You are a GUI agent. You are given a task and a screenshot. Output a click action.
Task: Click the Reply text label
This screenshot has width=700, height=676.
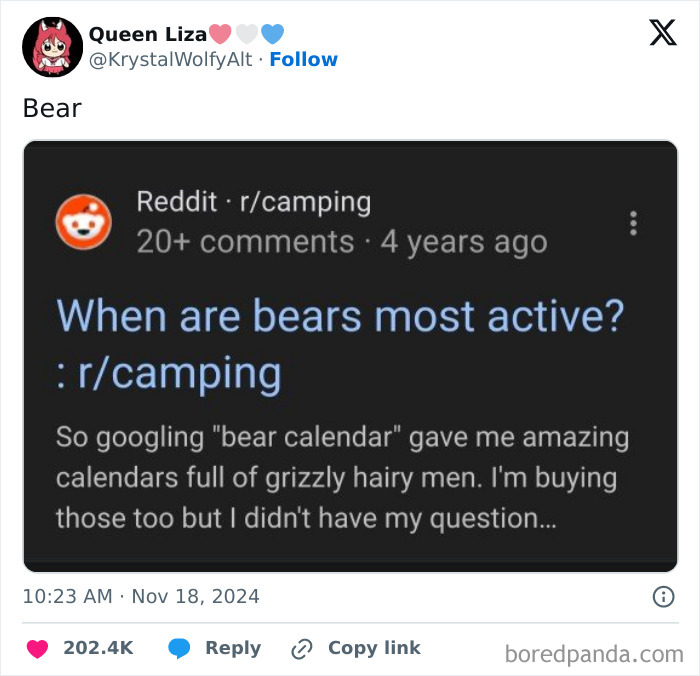(x=233, y=648)
